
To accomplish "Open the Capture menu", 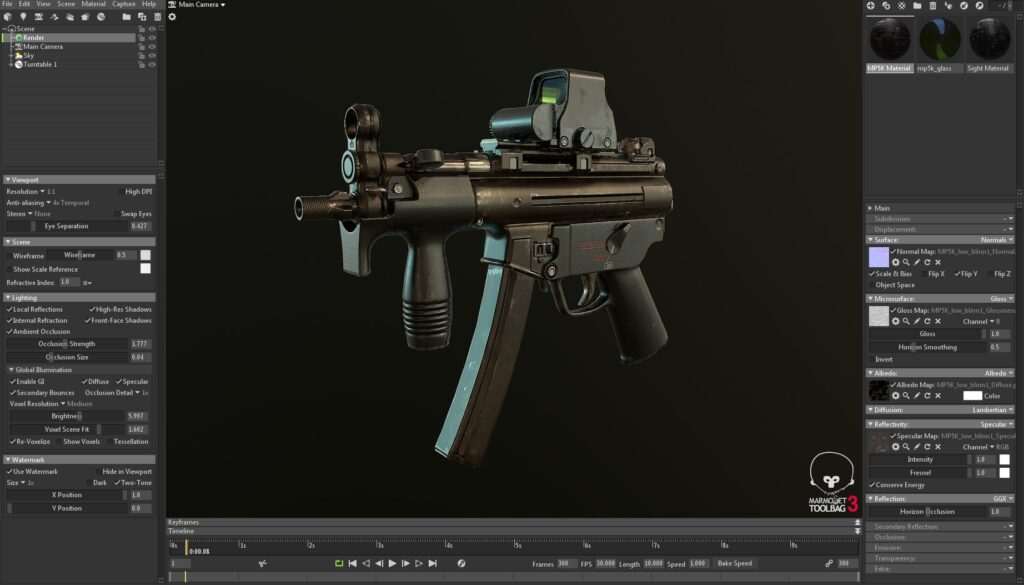I will (x=123, y=4).
